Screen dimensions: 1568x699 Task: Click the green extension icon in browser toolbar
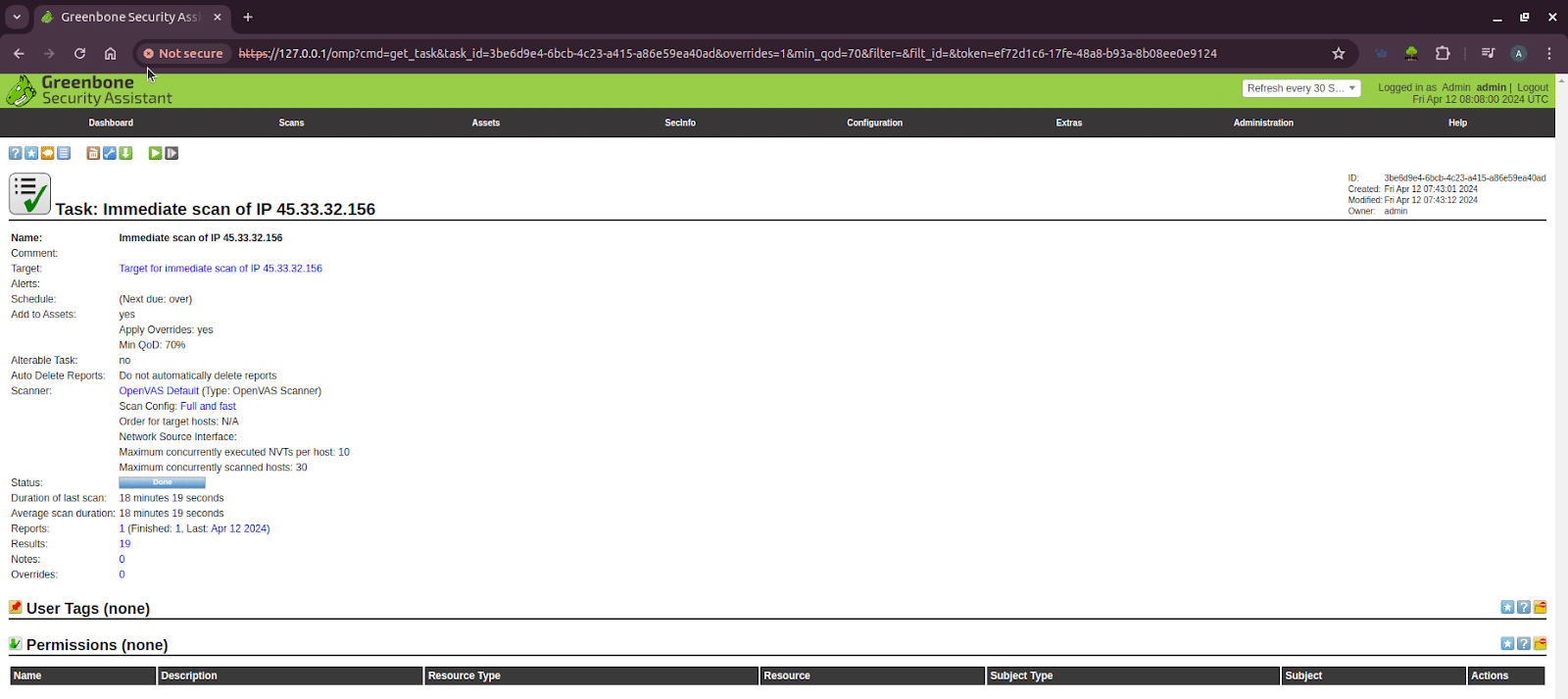pos(1411,54)
